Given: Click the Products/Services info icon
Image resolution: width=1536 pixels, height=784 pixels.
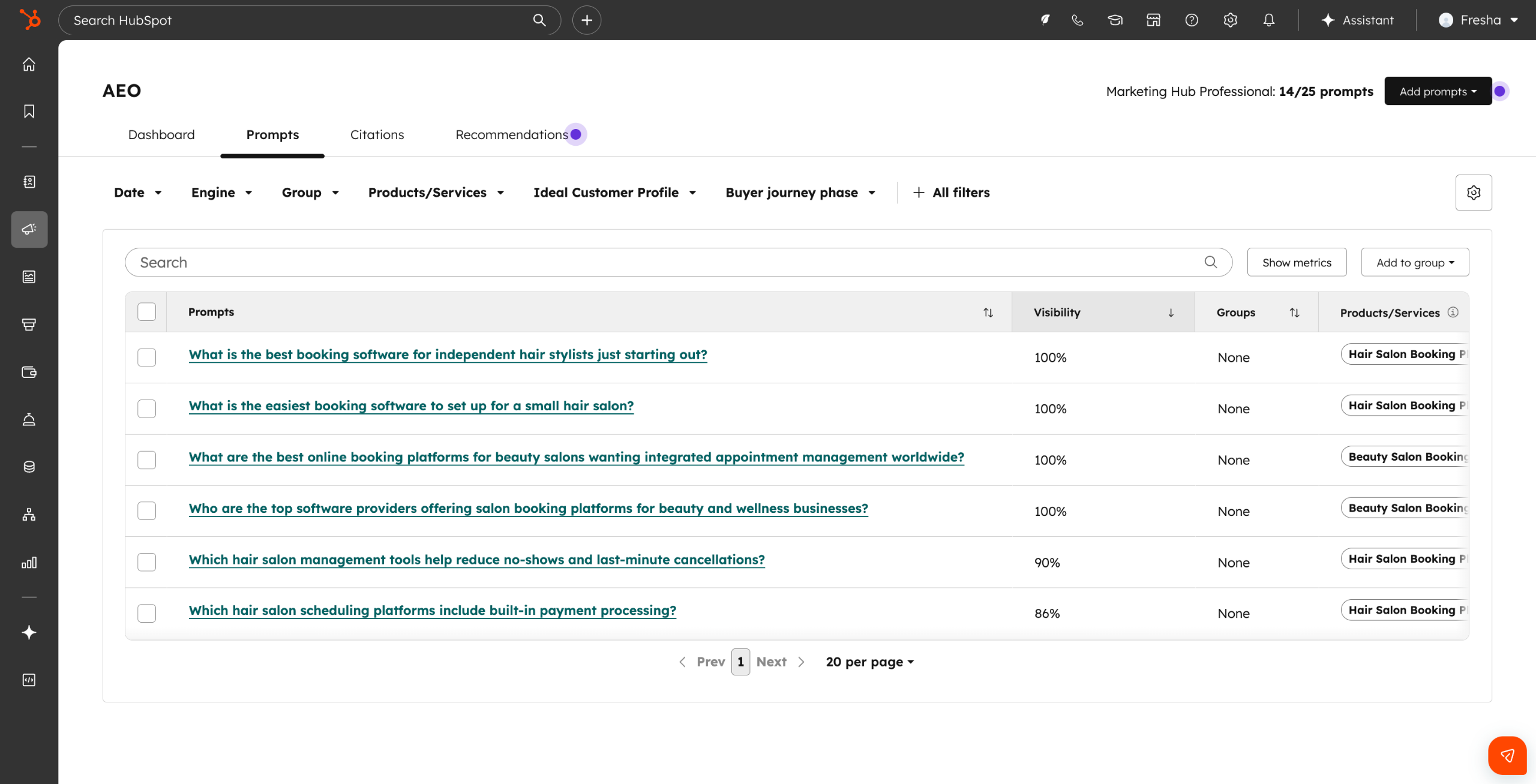Looking at the screenshot, I should click(1453, 312).
